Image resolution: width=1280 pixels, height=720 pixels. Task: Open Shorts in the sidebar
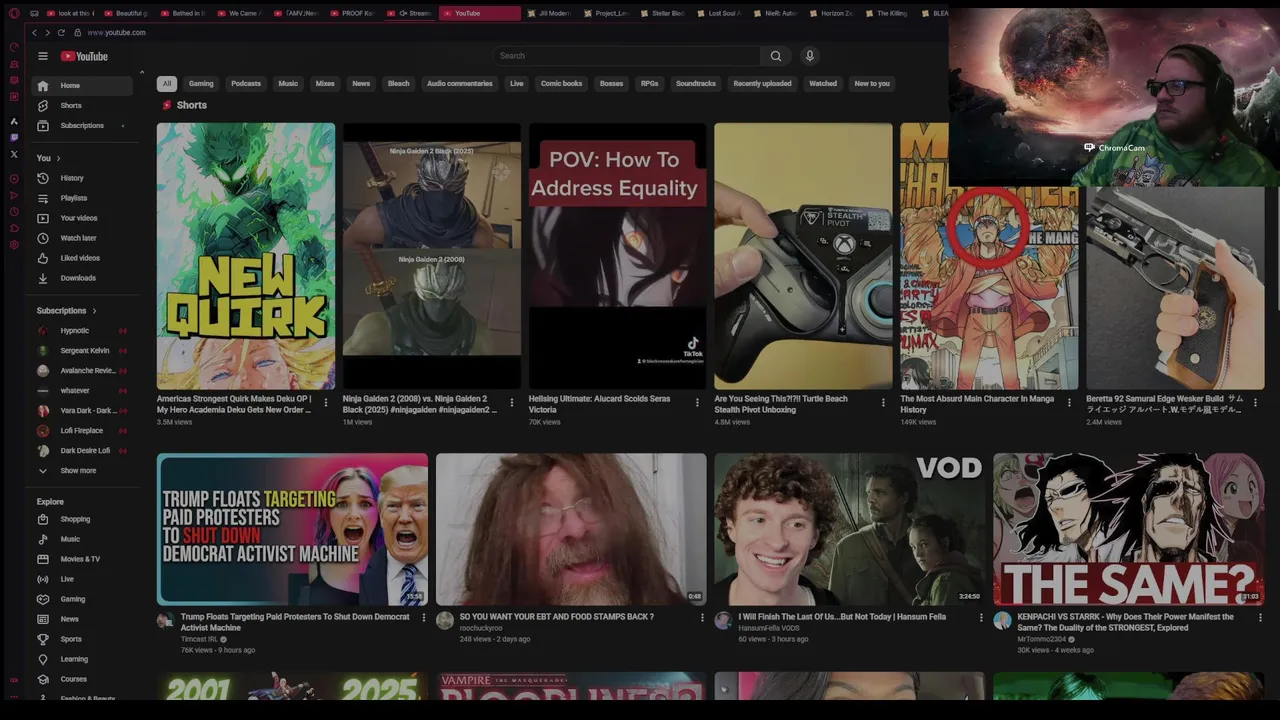click(x=82, y=106)
